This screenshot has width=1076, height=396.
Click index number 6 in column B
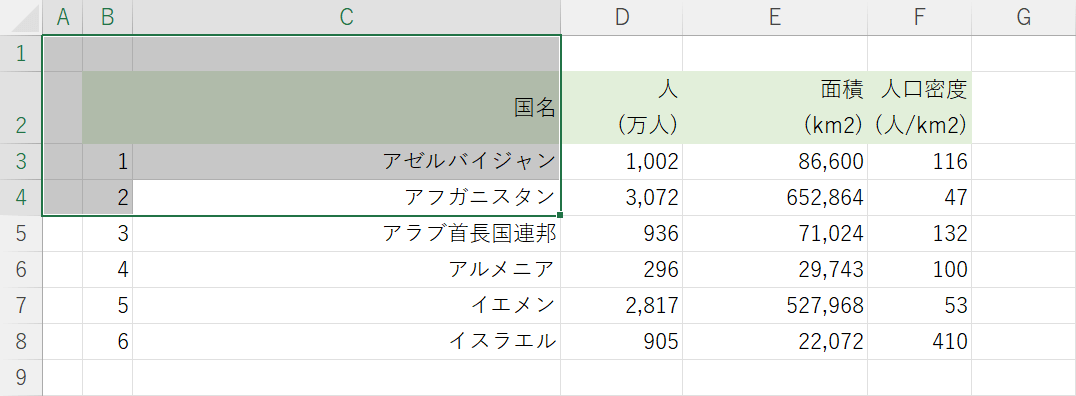[107, 342]
